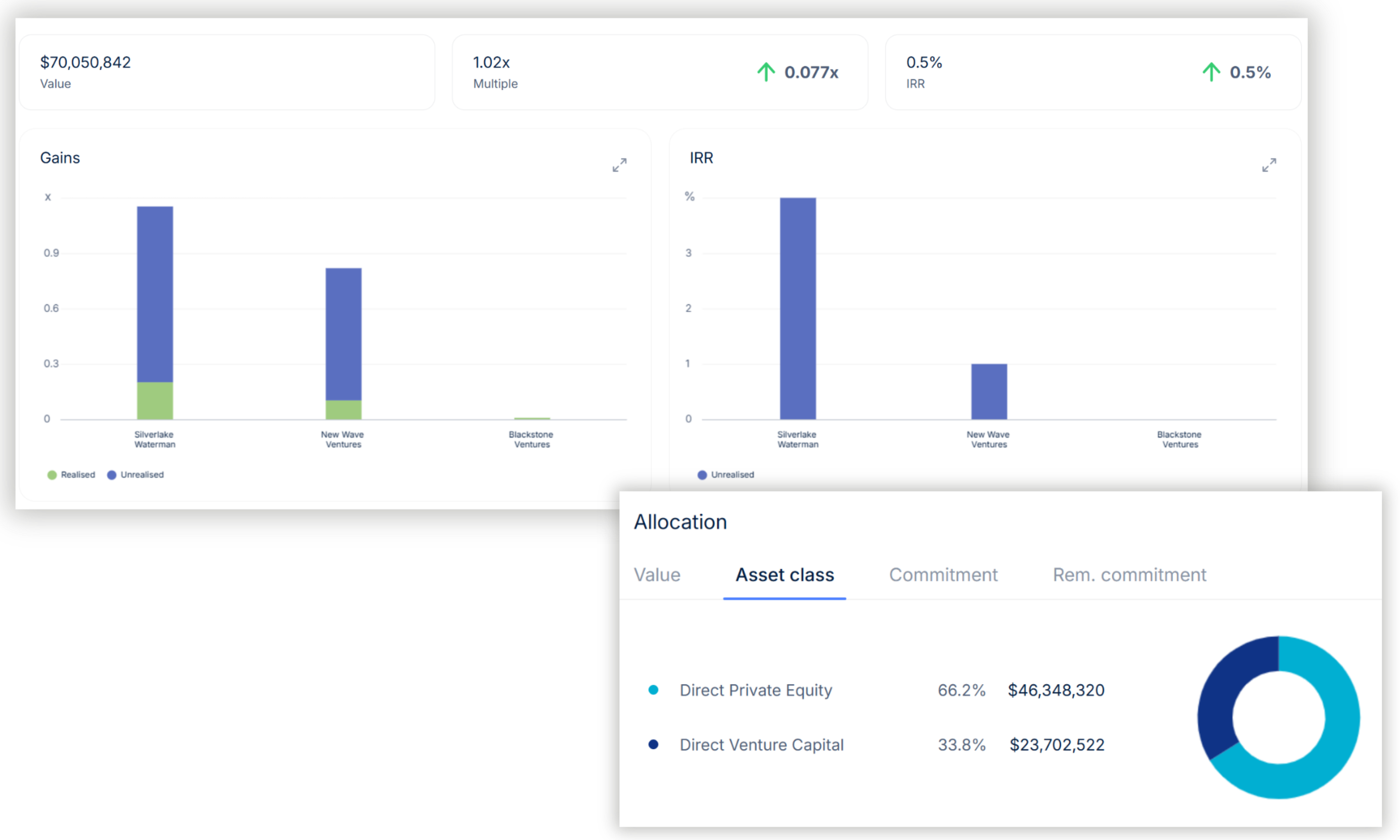The image size is (1400, 840).
Task: Click green up arrow in IRR card
Action: pos(1211,72)
